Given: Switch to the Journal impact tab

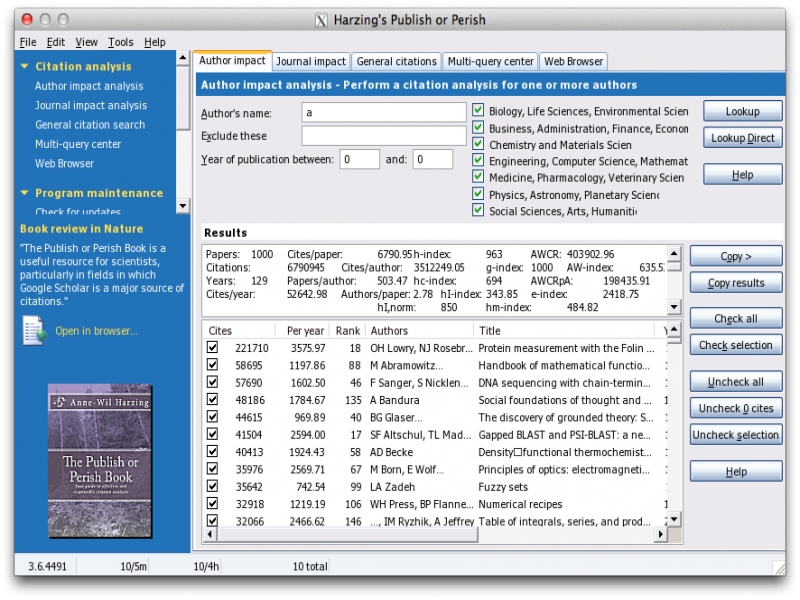Looking at the screenshot, I should tap(311, 62).
